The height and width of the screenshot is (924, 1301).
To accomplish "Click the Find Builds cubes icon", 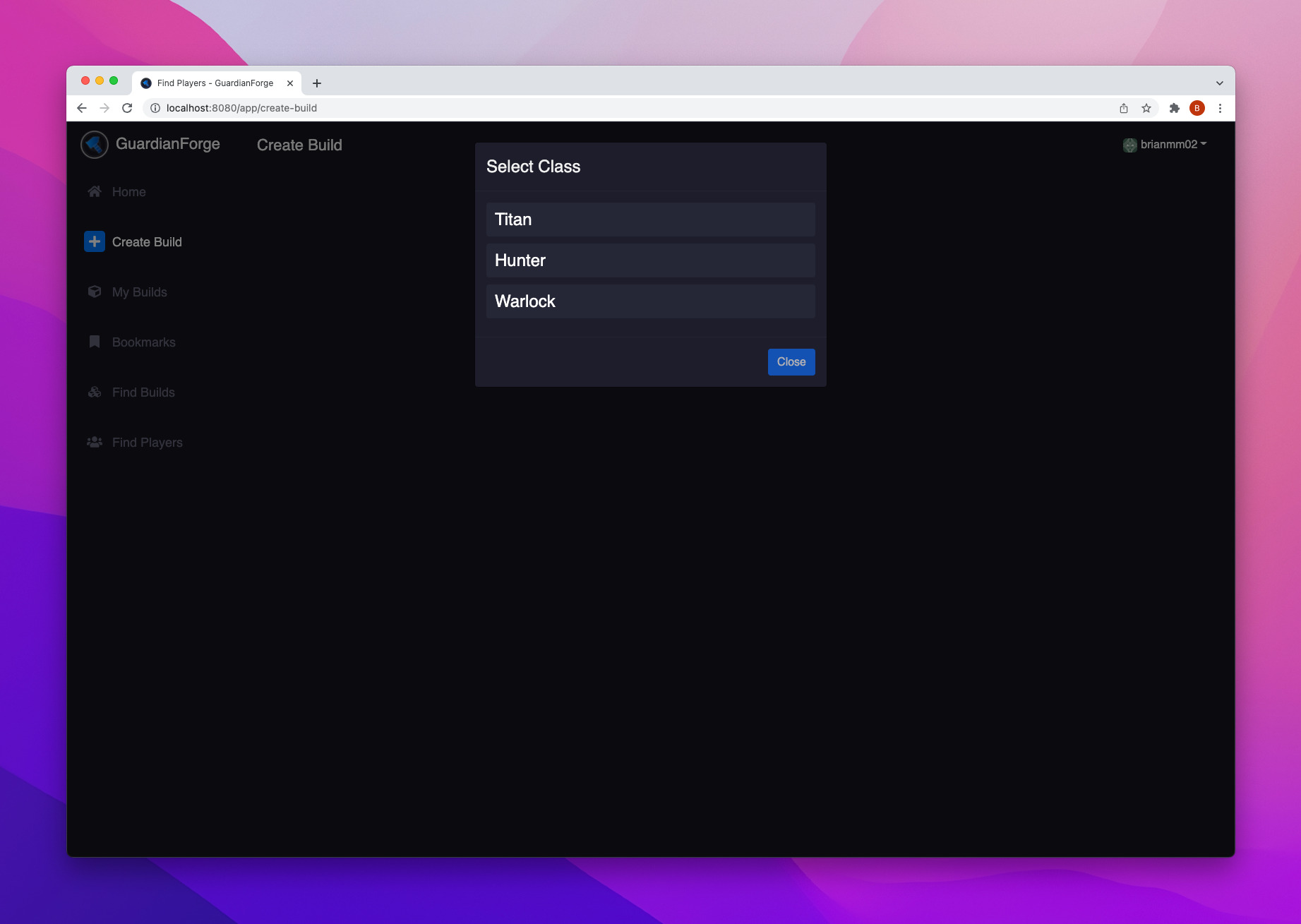I will (x=95, y=392).
